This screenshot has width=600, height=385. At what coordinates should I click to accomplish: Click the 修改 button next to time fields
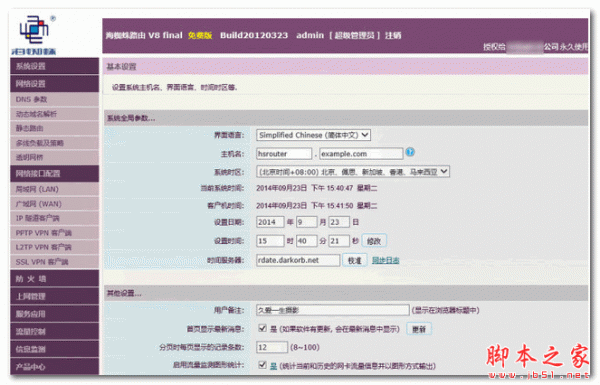(x=374, y=241)
